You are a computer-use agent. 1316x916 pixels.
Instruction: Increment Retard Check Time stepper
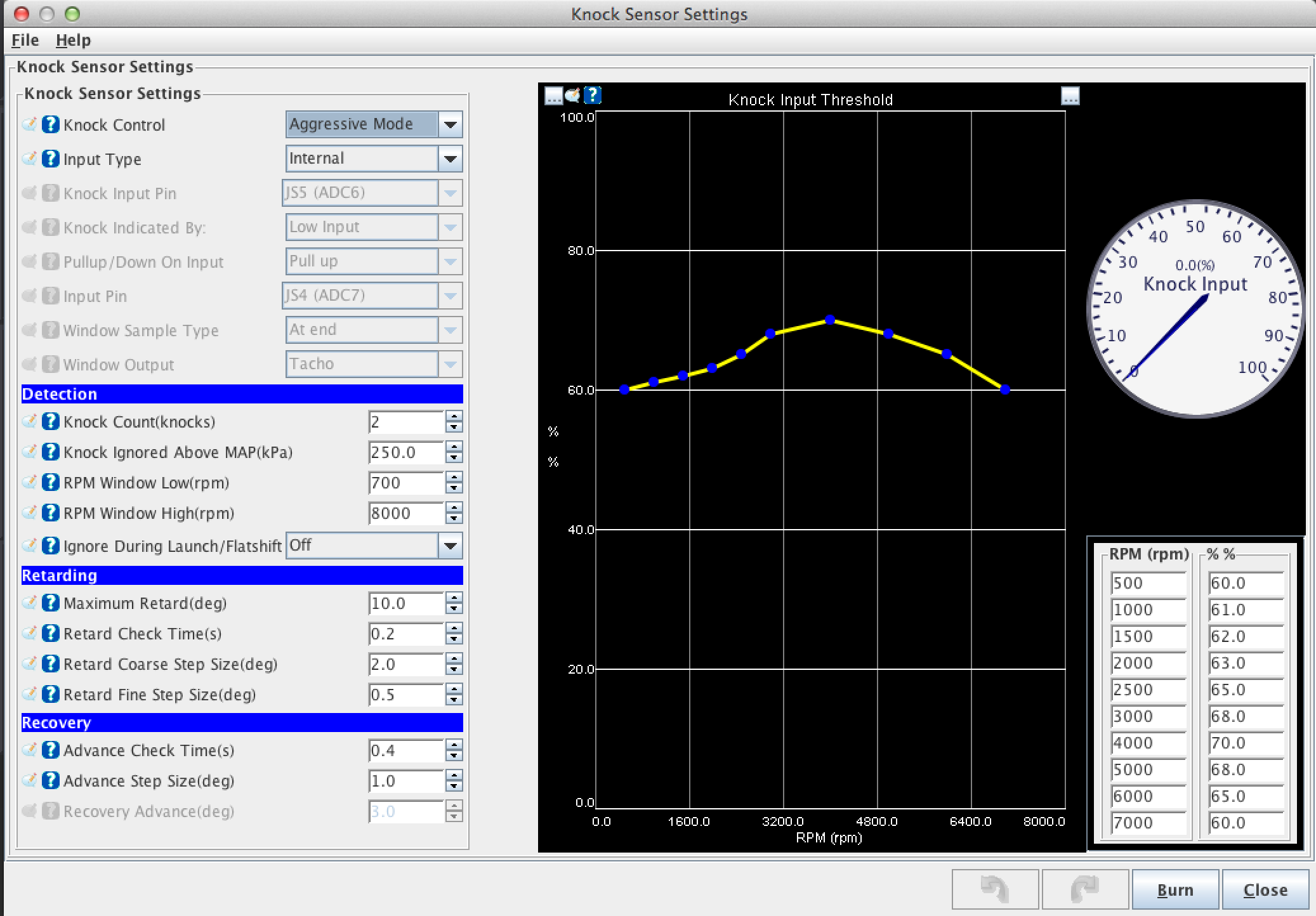454,628
